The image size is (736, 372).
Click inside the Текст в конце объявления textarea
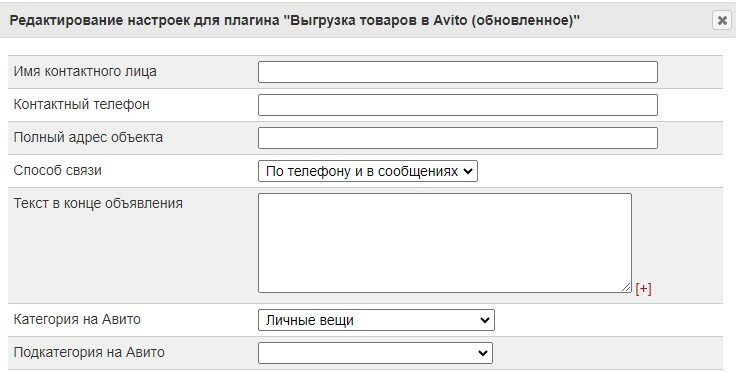tap(445, 243)
